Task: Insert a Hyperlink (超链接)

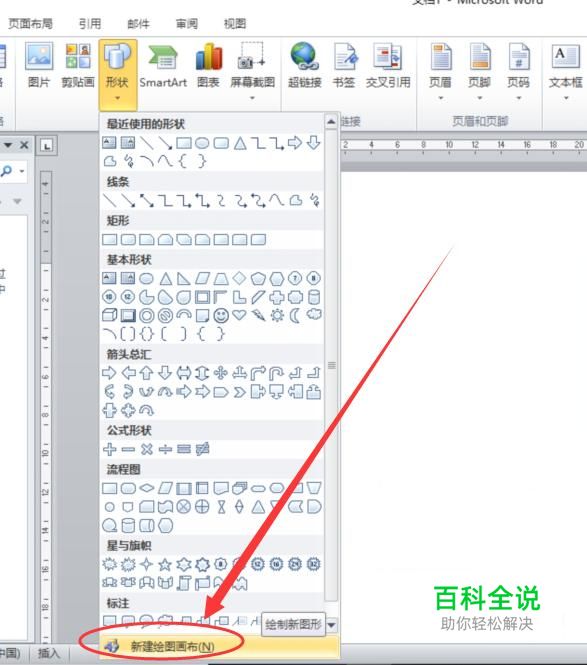Action: [x=304, y=66]
